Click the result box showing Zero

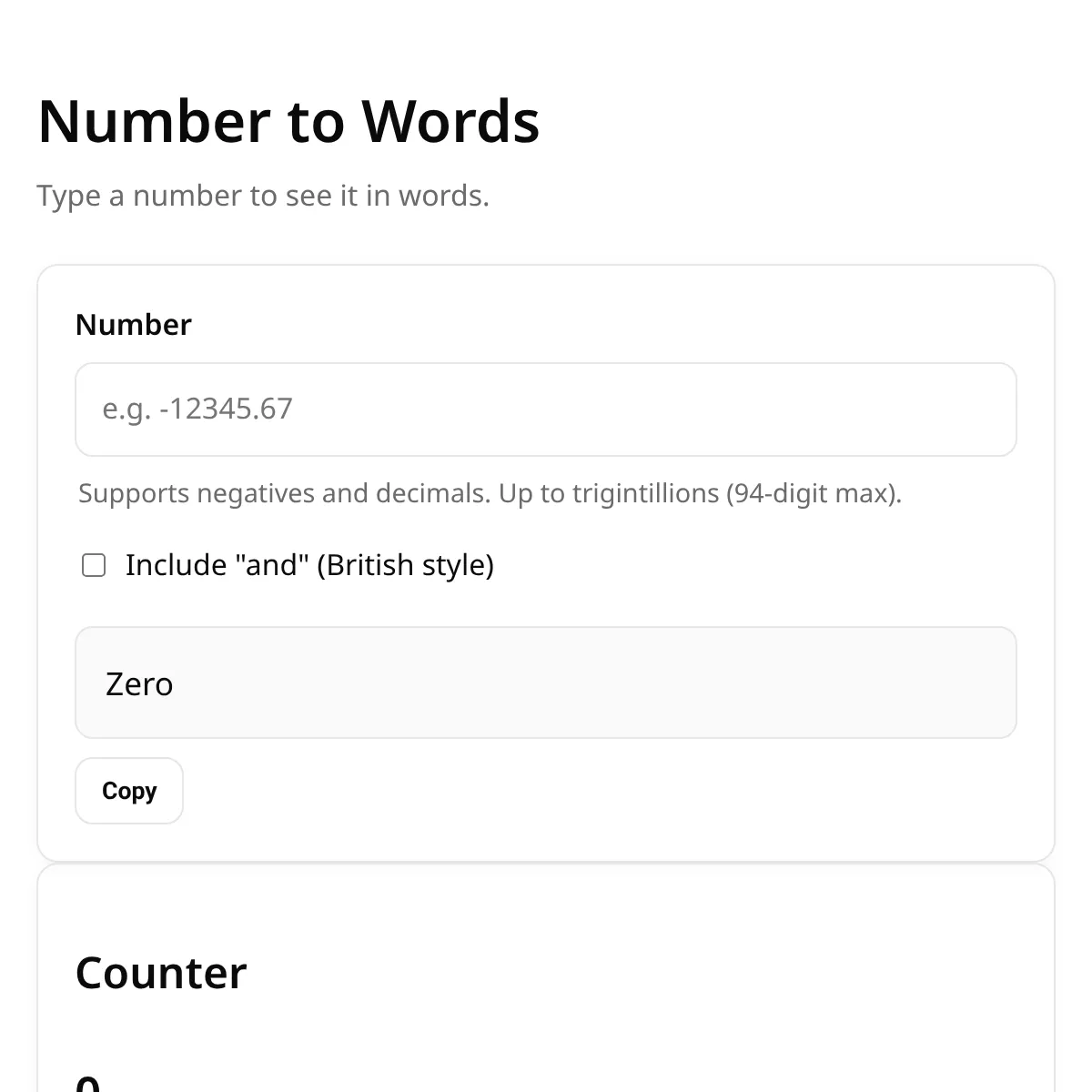pyautogui.click(x=546, y=682)
